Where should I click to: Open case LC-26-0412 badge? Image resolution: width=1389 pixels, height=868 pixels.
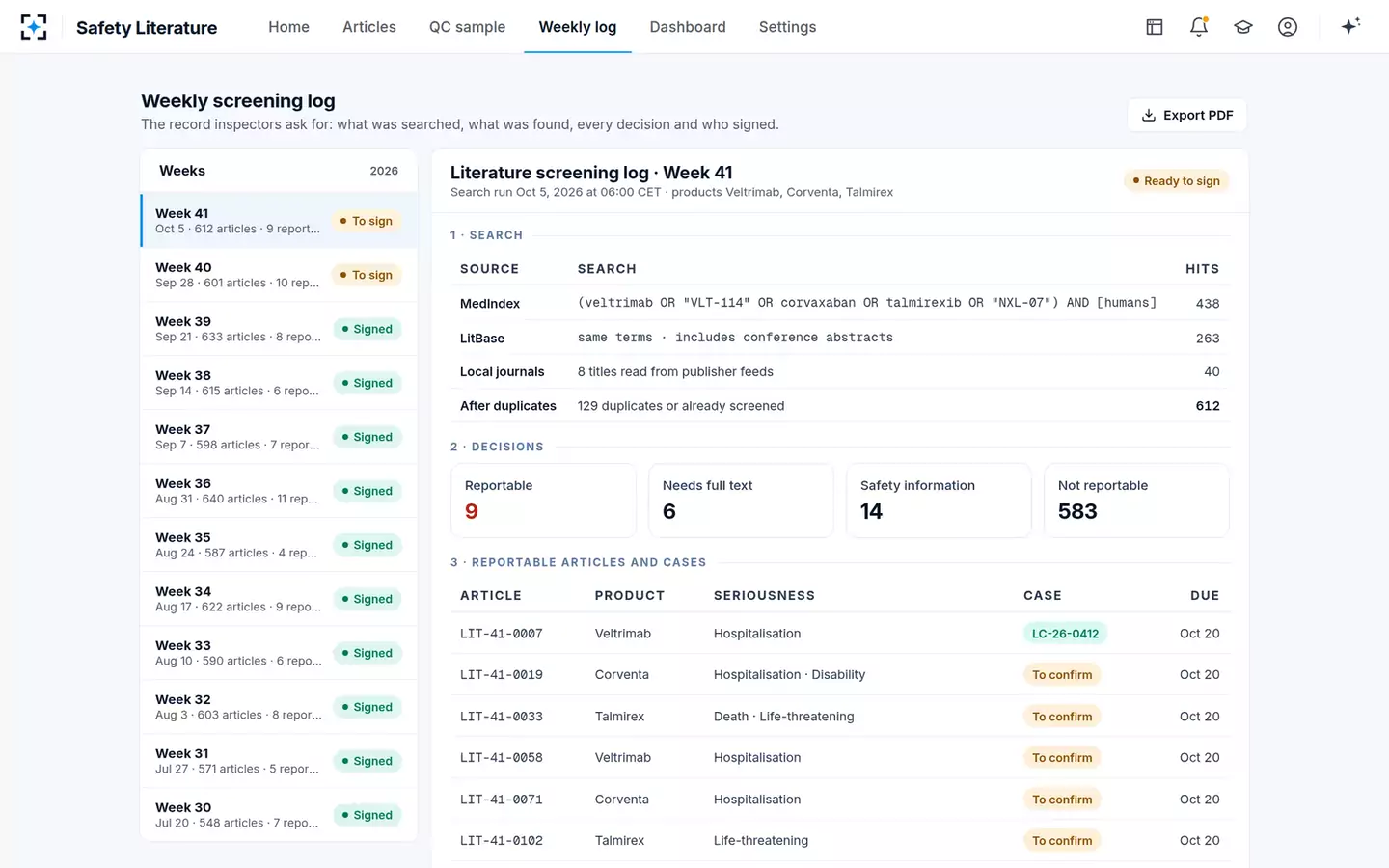(1065, 634)
